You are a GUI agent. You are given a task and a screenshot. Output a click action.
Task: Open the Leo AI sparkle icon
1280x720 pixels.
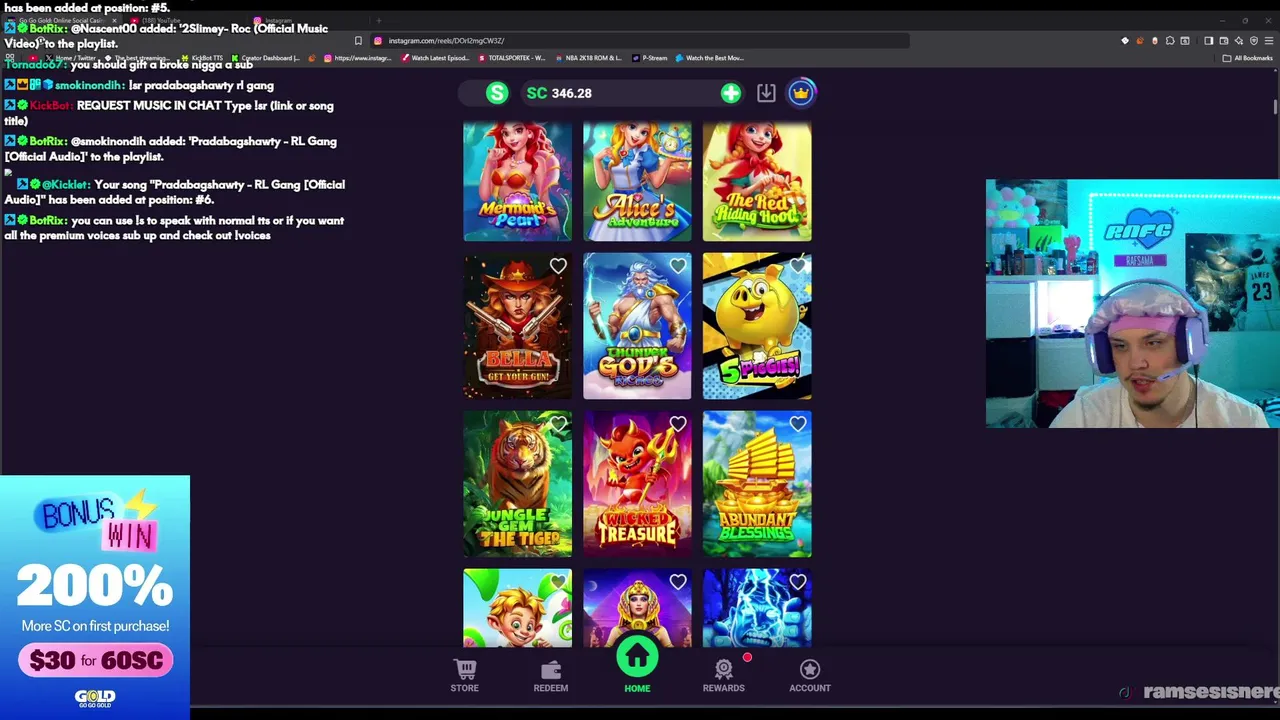tap(1239, 41)
